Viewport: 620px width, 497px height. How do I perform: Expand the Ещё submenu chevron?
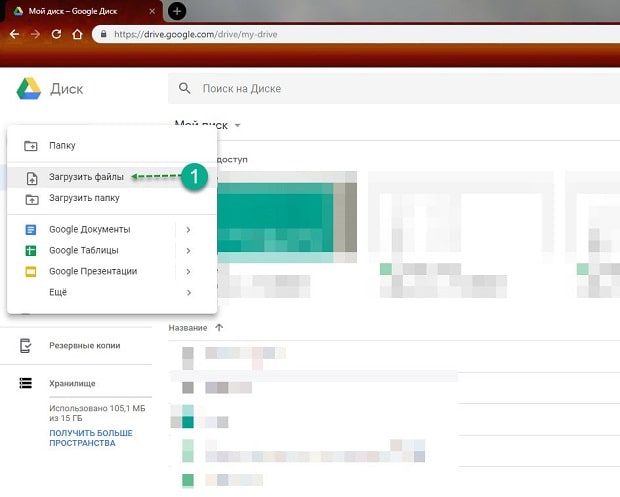(189, 293)
